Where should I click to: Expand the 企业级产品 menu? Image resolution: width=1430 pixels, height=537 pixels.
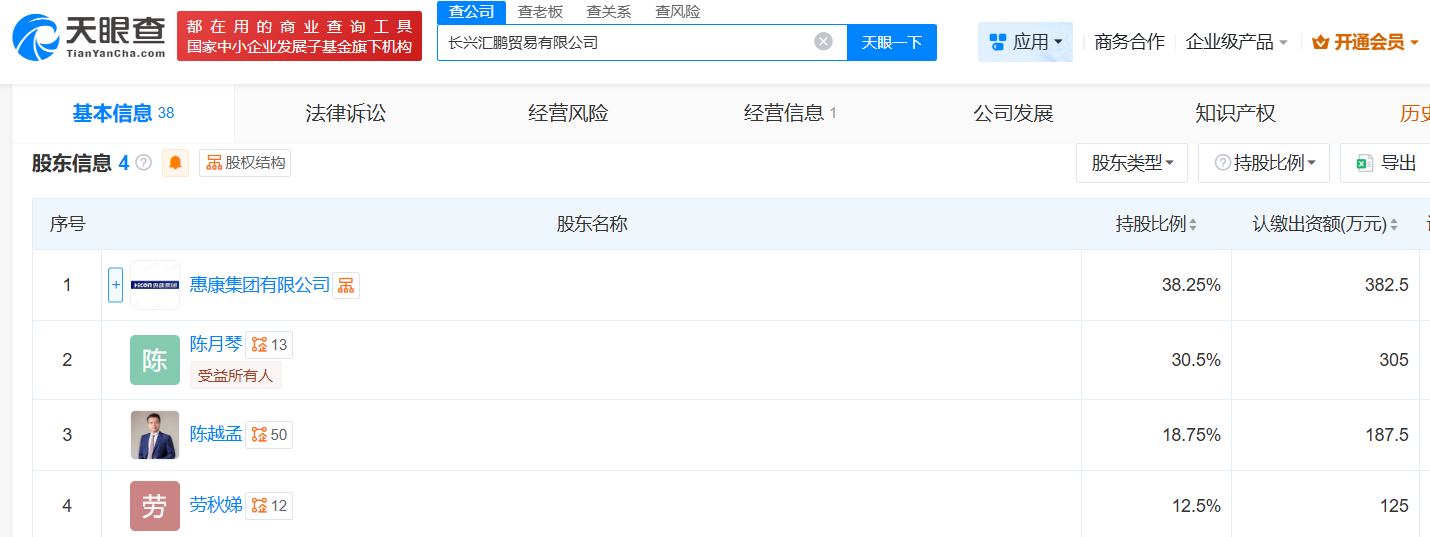[1236, 42]
